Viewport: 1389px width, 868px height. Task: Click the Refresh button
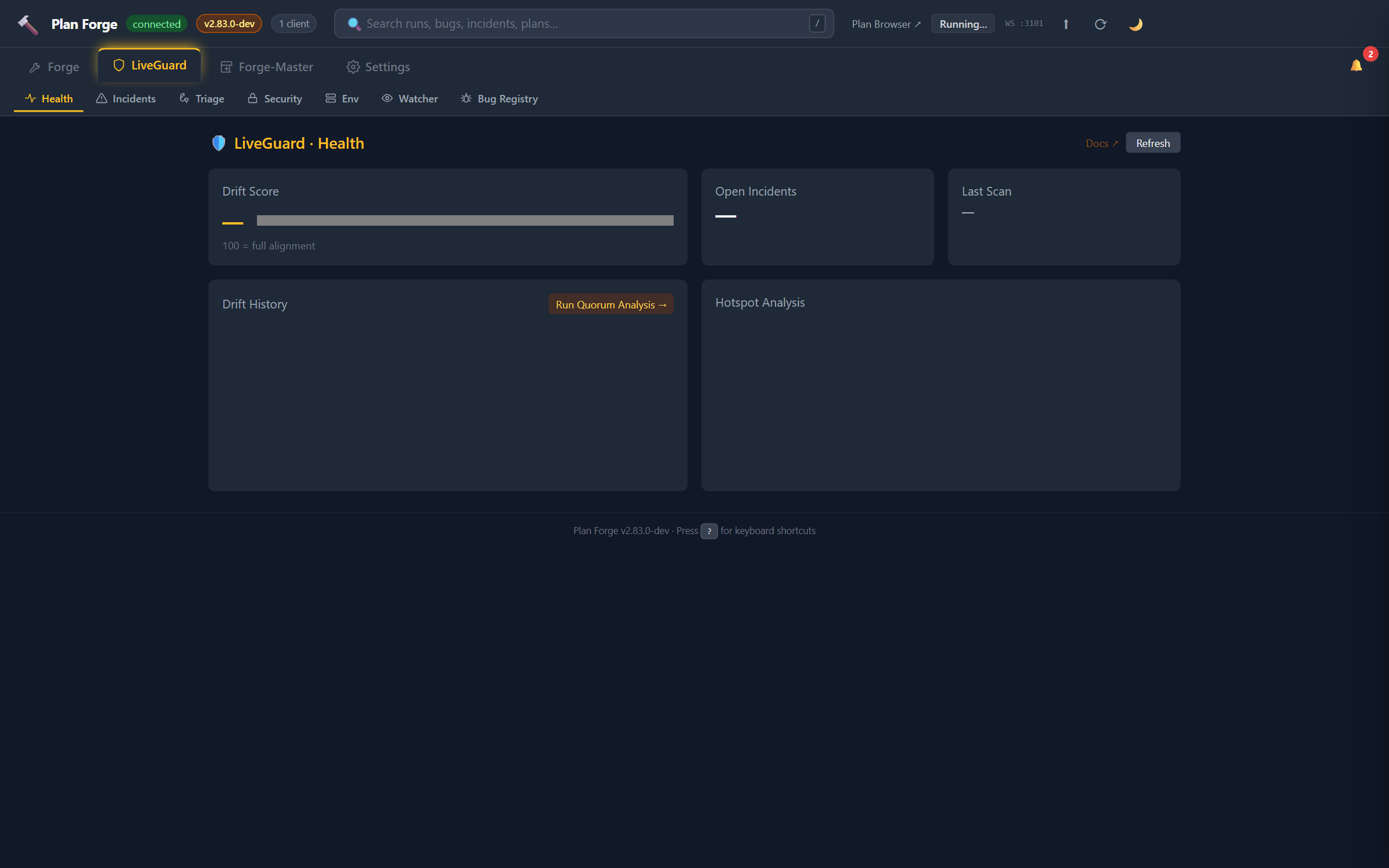point(1152,143)
